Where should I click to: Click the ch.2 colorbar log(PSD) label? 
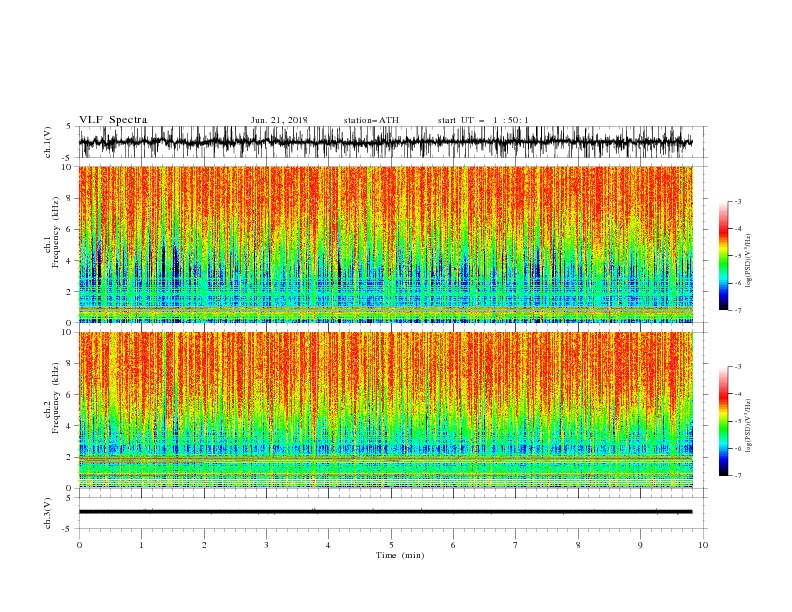(x=748, y=426)
